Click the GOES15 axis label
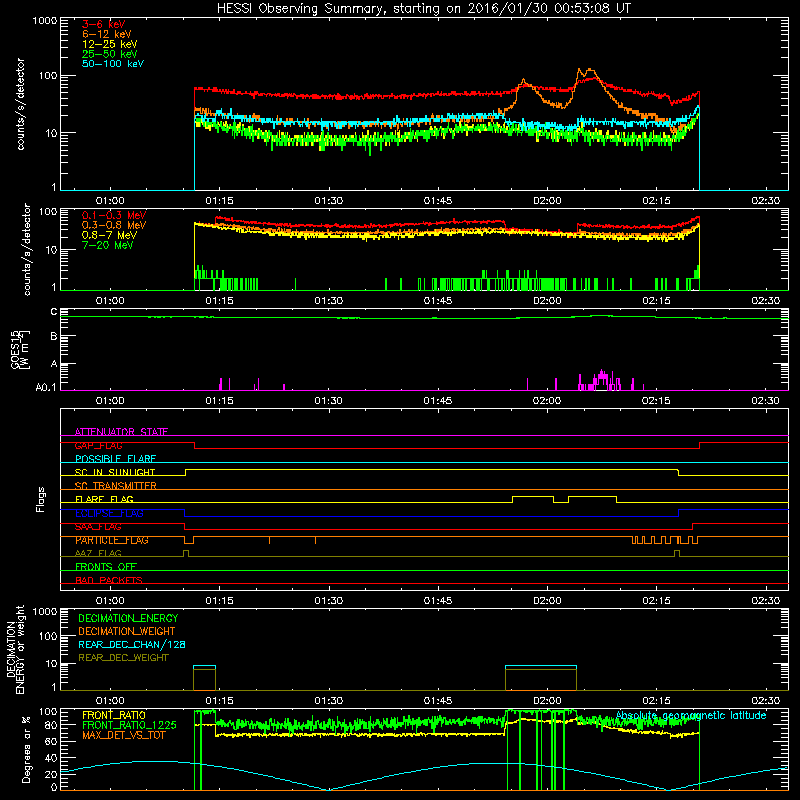This screenshot has height=800, width=800. click(20, 349)
